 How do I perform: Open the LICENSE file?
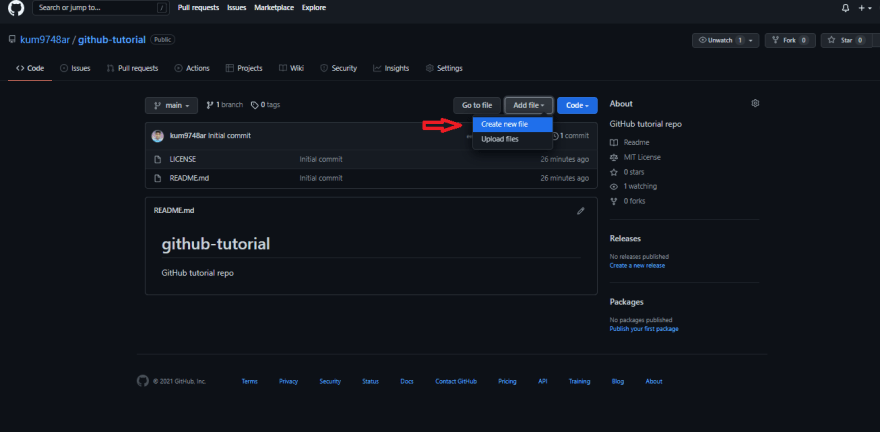pyautogui.click(x=183, y=159)
